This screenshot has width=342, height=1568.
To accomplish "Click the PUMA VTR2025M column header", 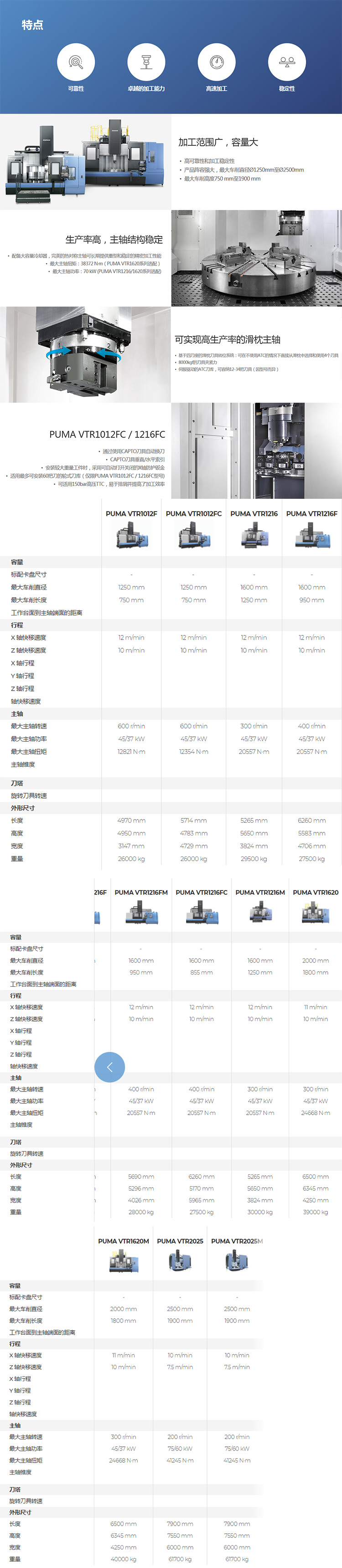I will pos(237,1241).
